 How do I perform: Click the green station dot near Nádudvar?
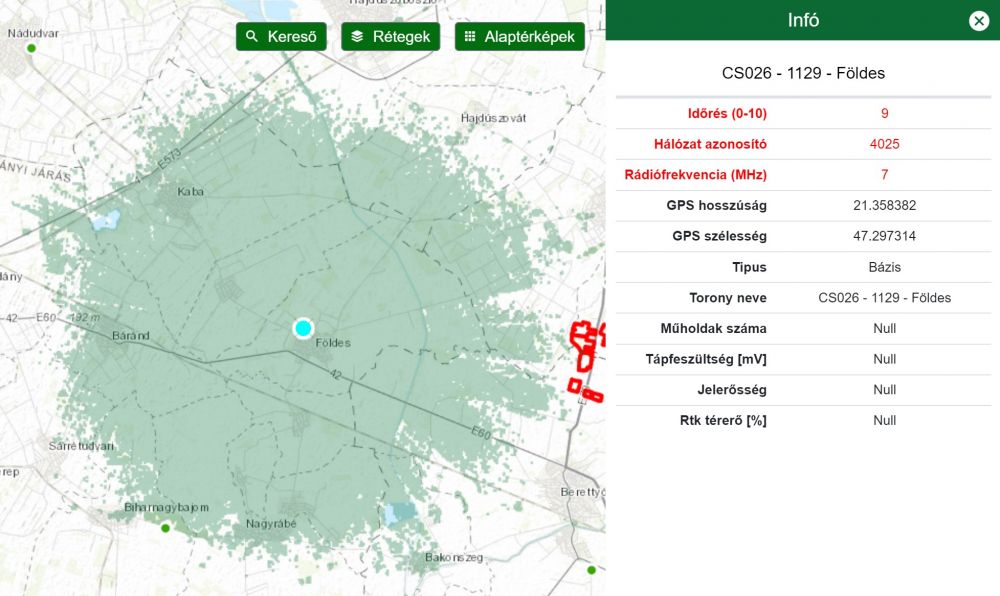coord(31,48)
